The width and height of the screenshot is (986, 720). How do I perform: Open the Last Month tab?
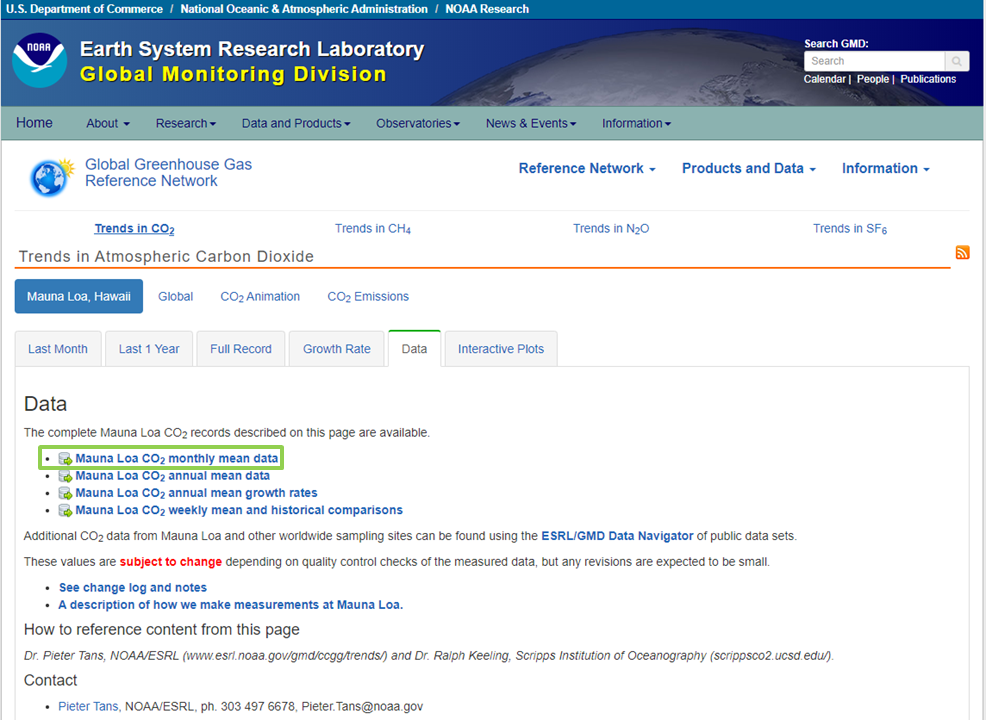point(58,349)
